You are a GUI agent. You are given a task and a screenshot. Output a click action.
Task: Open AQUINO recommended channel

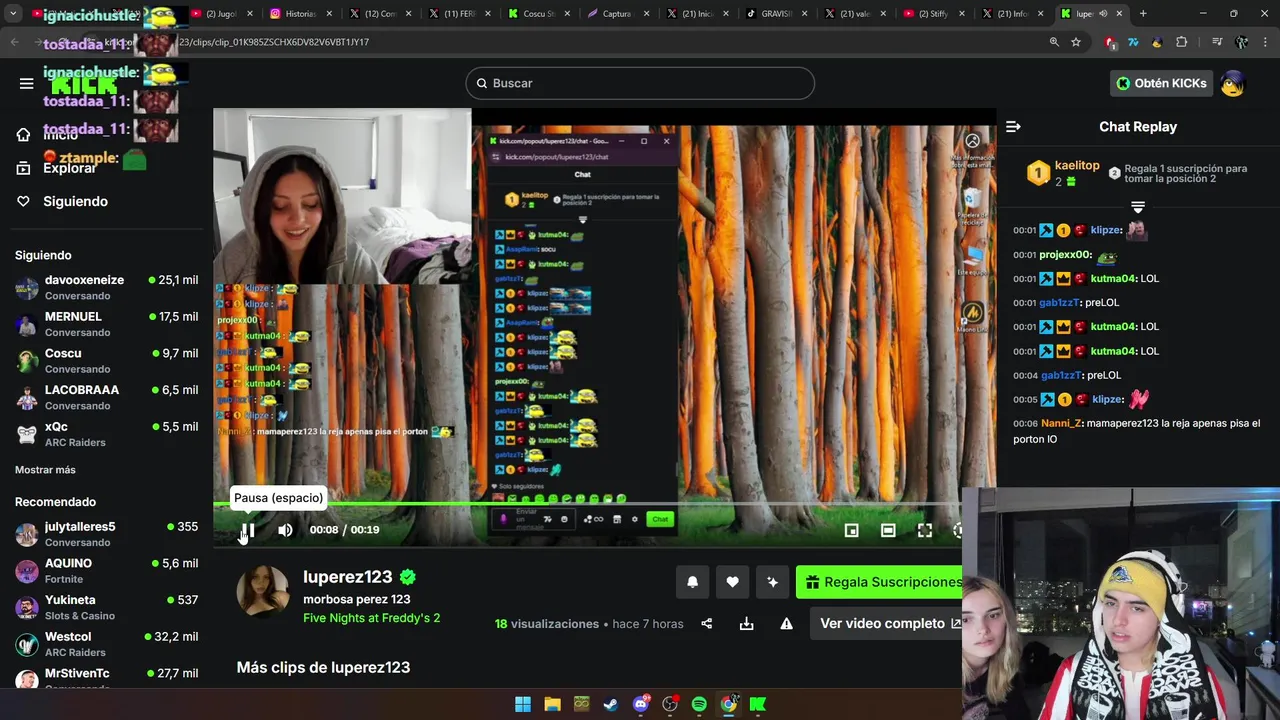click(x=106, y=570)
